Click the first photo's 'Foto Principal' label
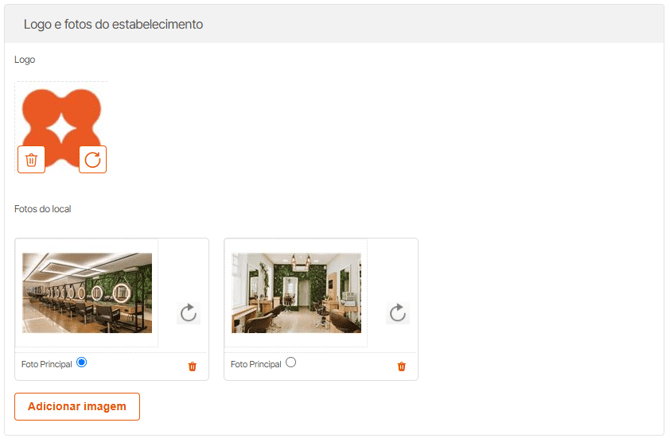This screenshot has width=670, height=442. 47,364
